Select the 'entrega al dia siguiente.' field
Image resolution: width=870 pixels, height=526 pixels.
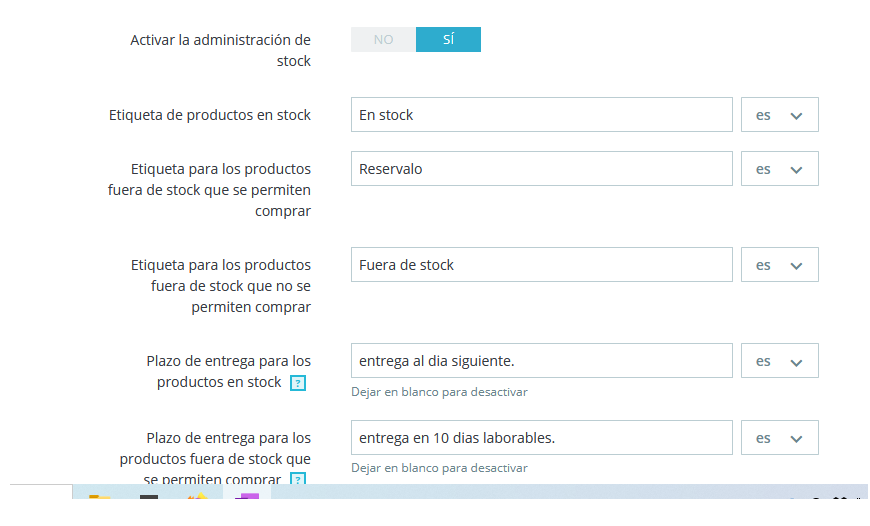coord(541,361)
